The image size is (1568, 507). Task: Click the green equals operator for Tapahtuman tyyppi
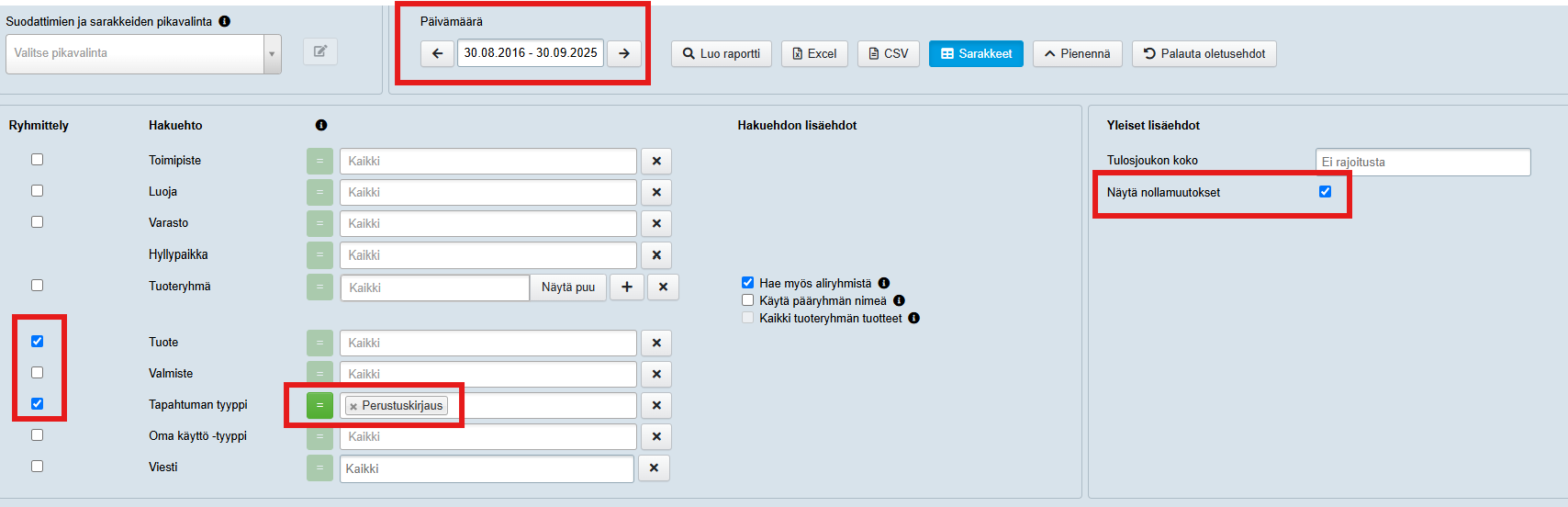coord(319,405)
